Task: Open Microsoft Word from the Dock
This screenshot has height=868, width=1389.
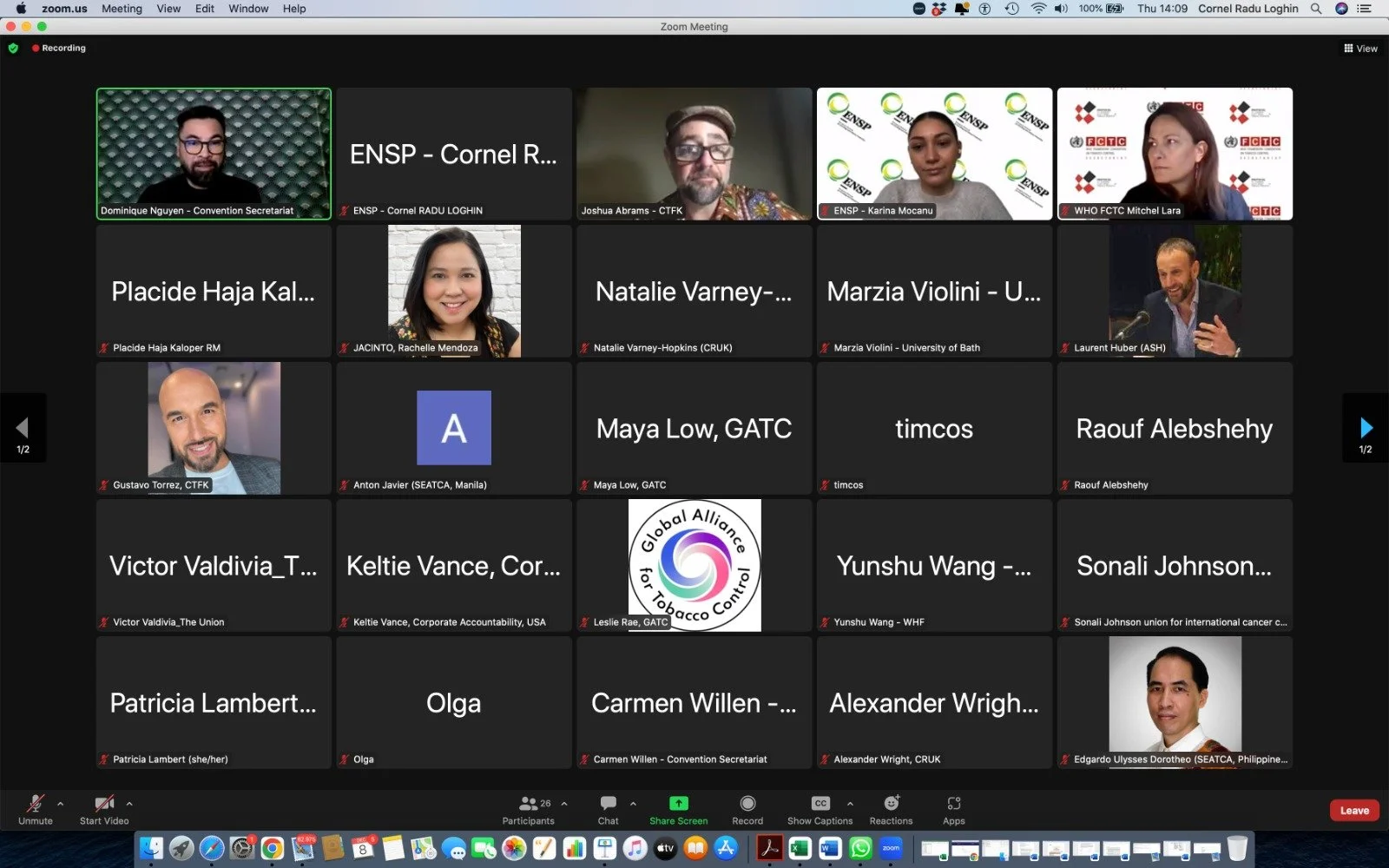Action: tap(830, 848)
